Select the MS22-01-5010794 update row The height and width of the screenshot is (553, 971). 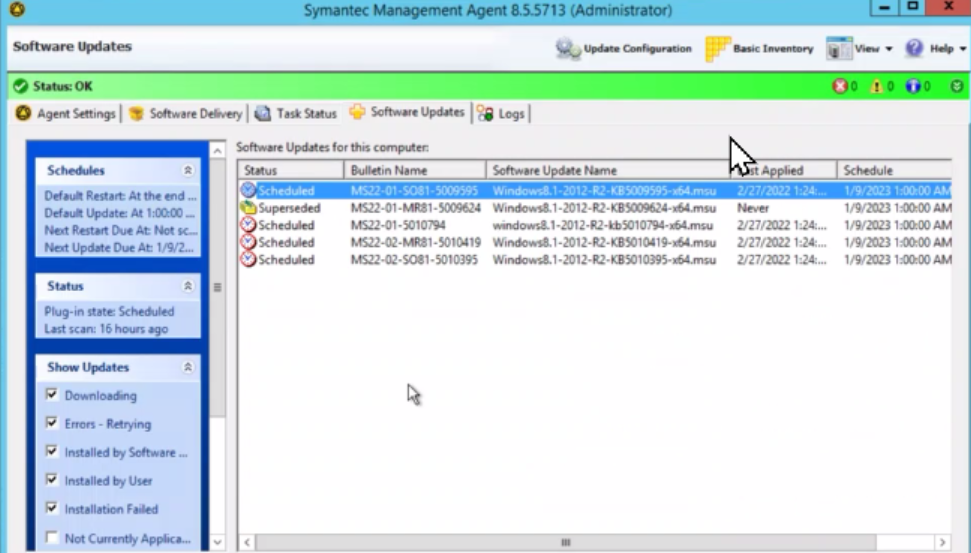(398, 225)
